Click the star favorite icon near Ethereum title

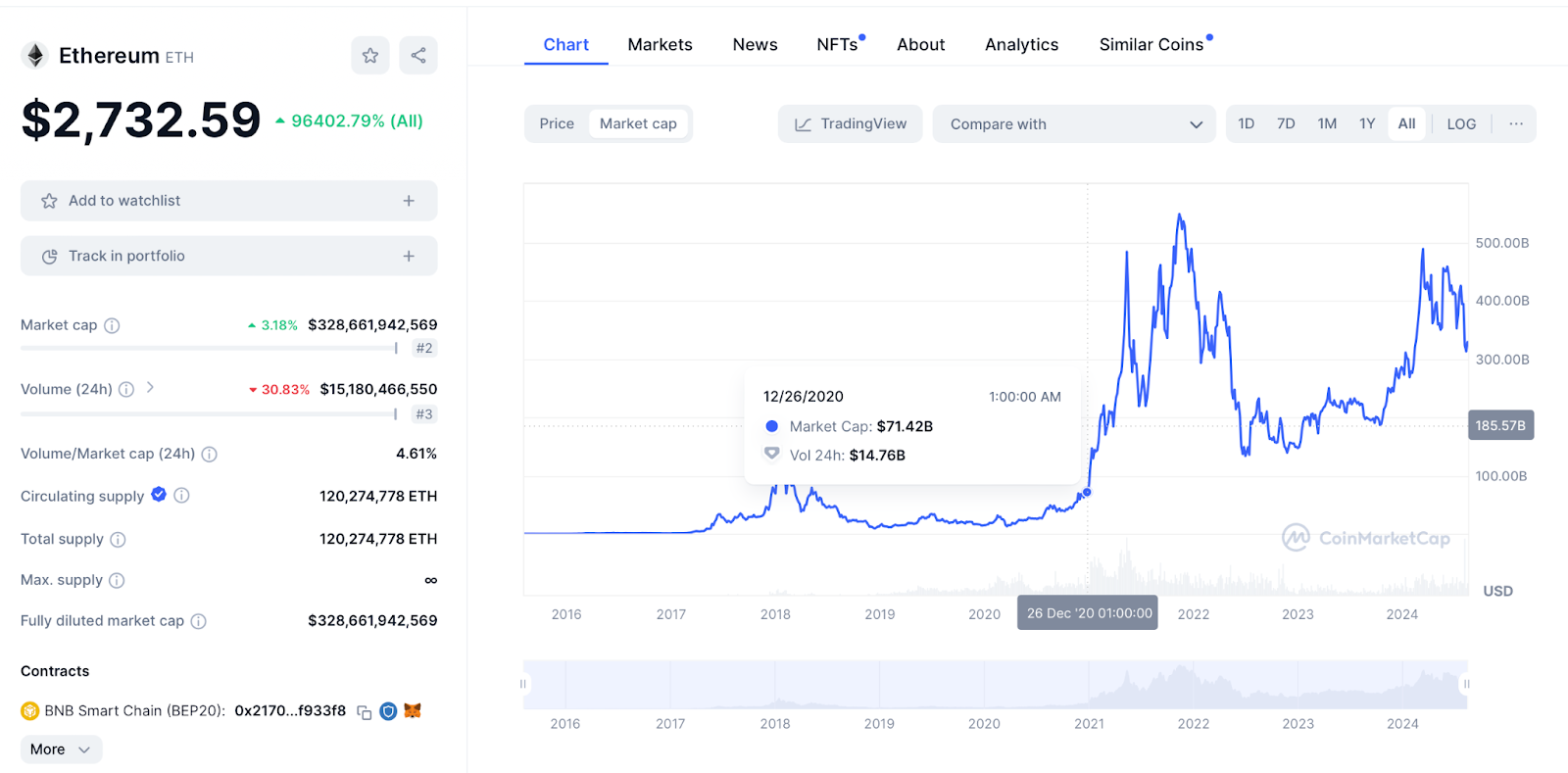(370, 56)
